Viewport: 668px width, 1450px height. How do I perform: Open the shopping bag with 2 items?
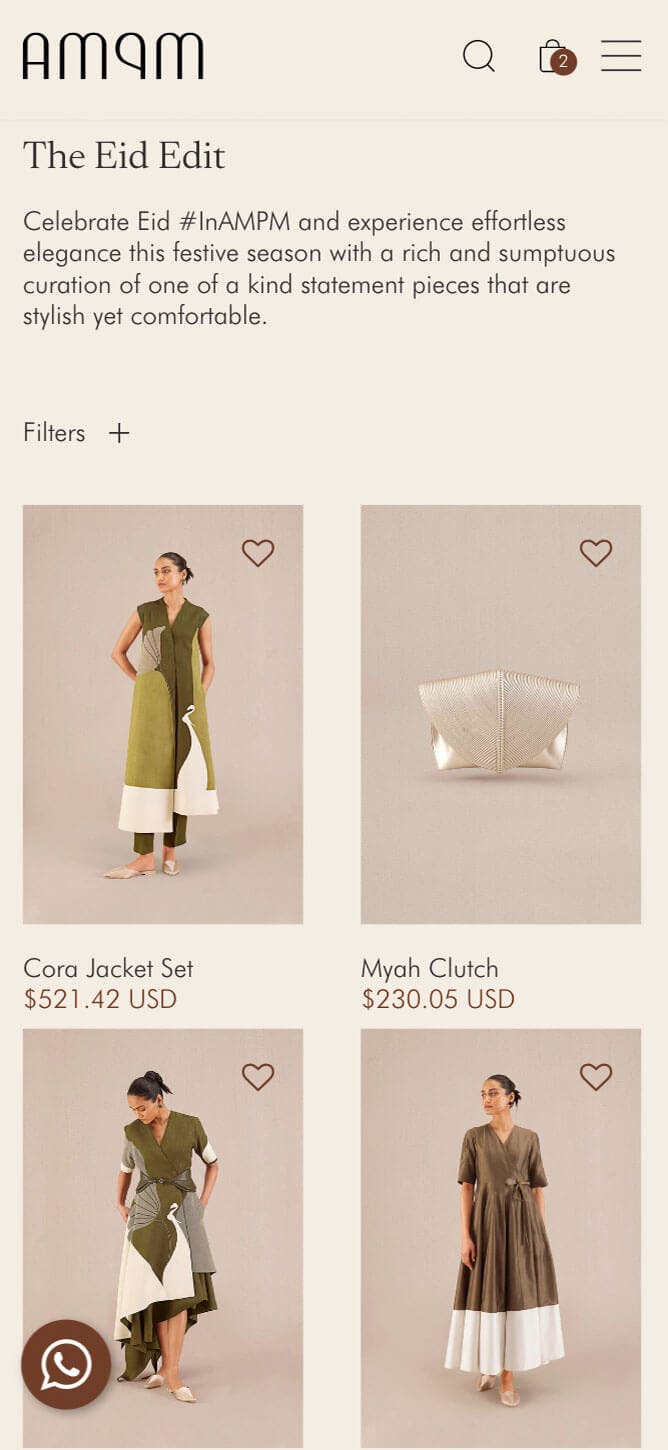(554, 57)
